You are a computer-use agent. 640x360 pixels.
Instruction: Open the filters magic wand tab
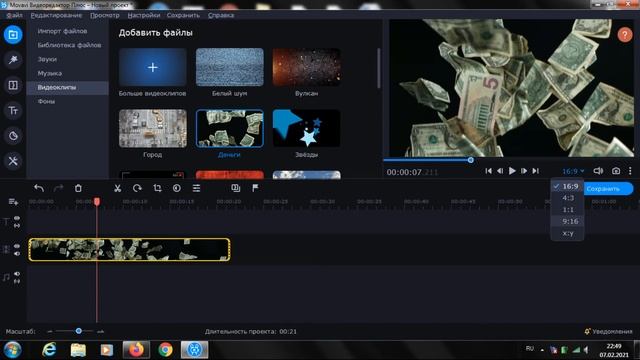tap(13, 60)
